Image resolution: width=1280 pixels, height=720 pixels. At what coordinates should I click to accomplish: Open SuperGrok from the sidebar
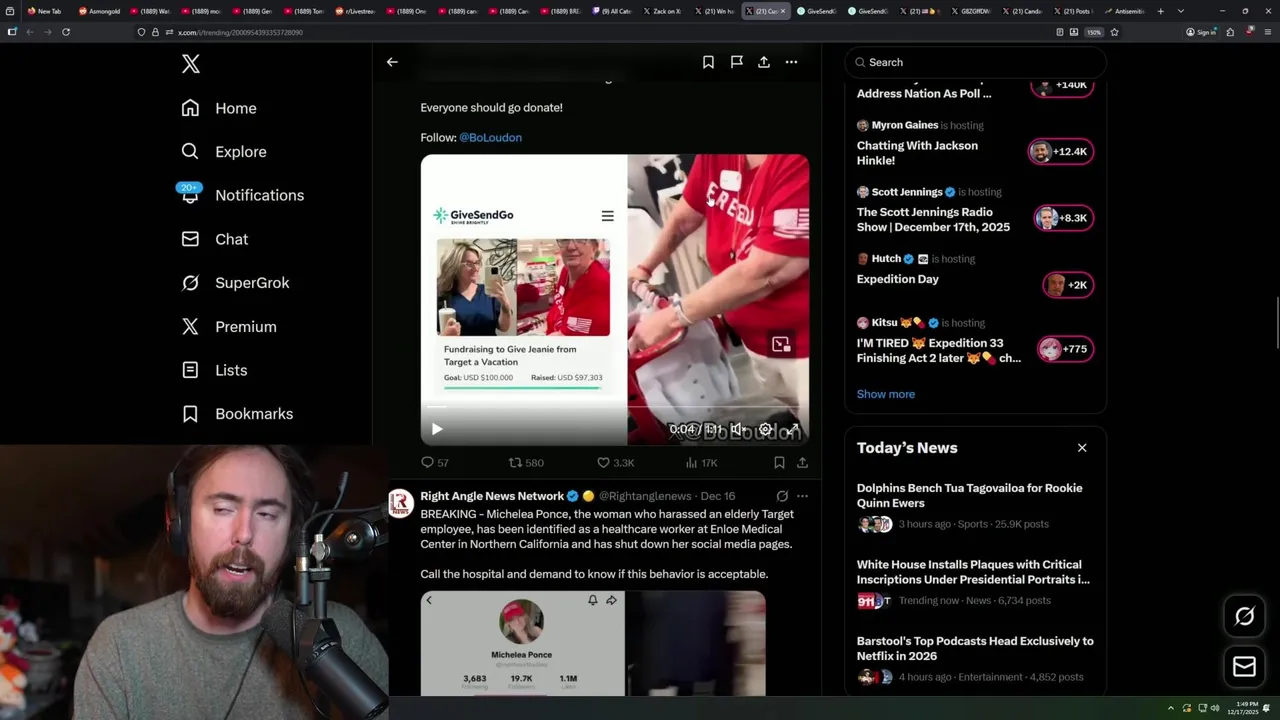pyautogui.click(x=235, y=283)
